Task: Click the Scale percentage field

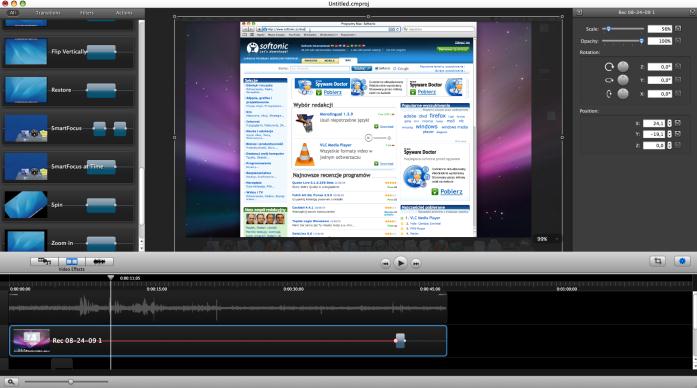Action: coord(660,29)
